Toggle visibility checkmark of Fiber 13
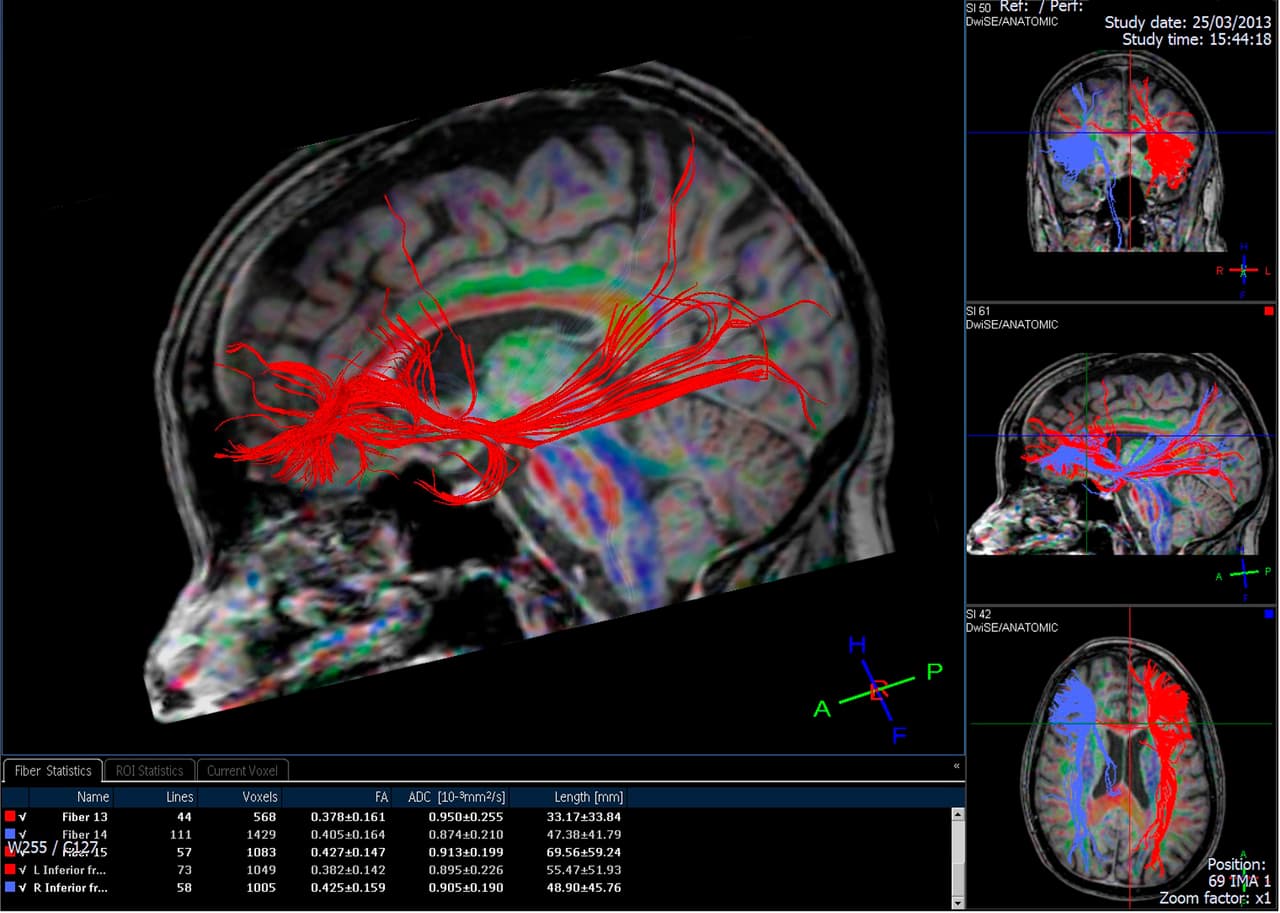The height and width of the screenshot is (913, 1280). tap(22, 817)
